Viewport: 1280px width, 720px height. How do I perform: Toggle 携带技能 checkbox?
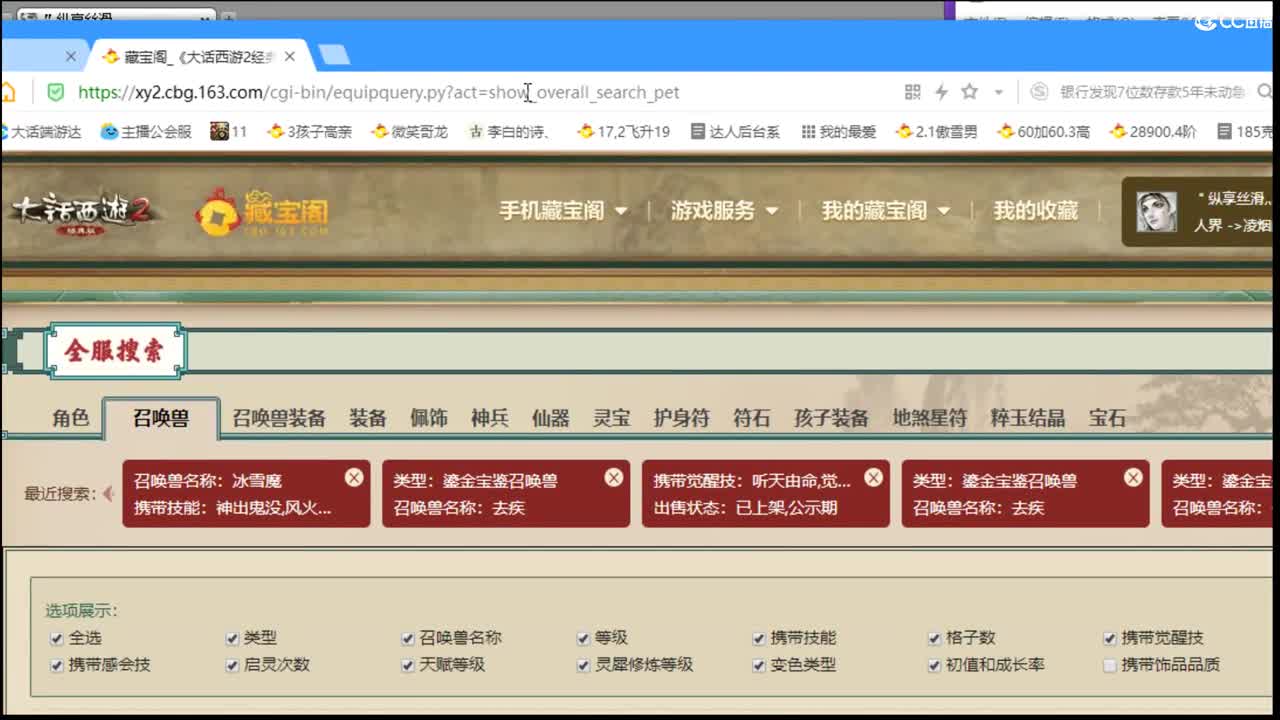point(759,638)
